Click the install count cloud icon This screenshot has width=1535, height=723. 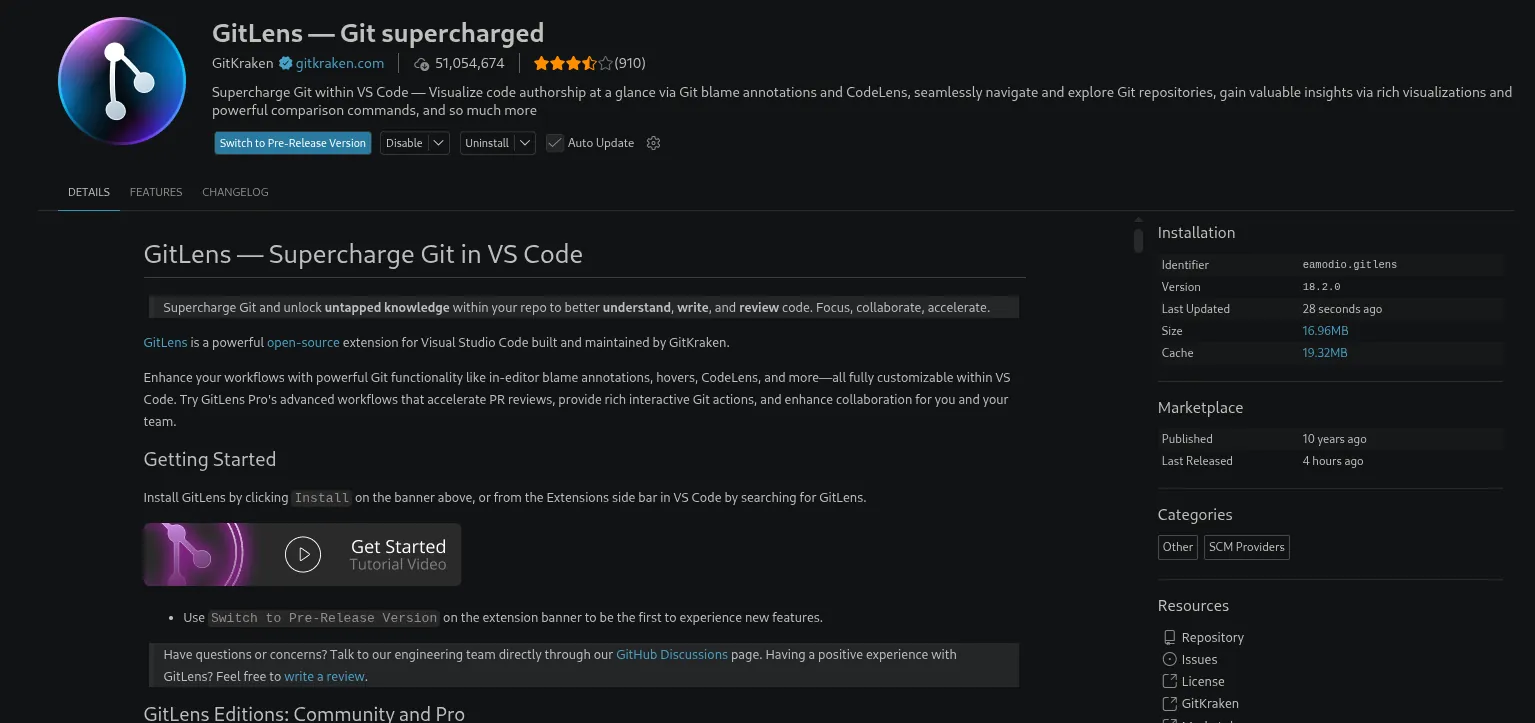pyautogui.click(x=422, y=63)
